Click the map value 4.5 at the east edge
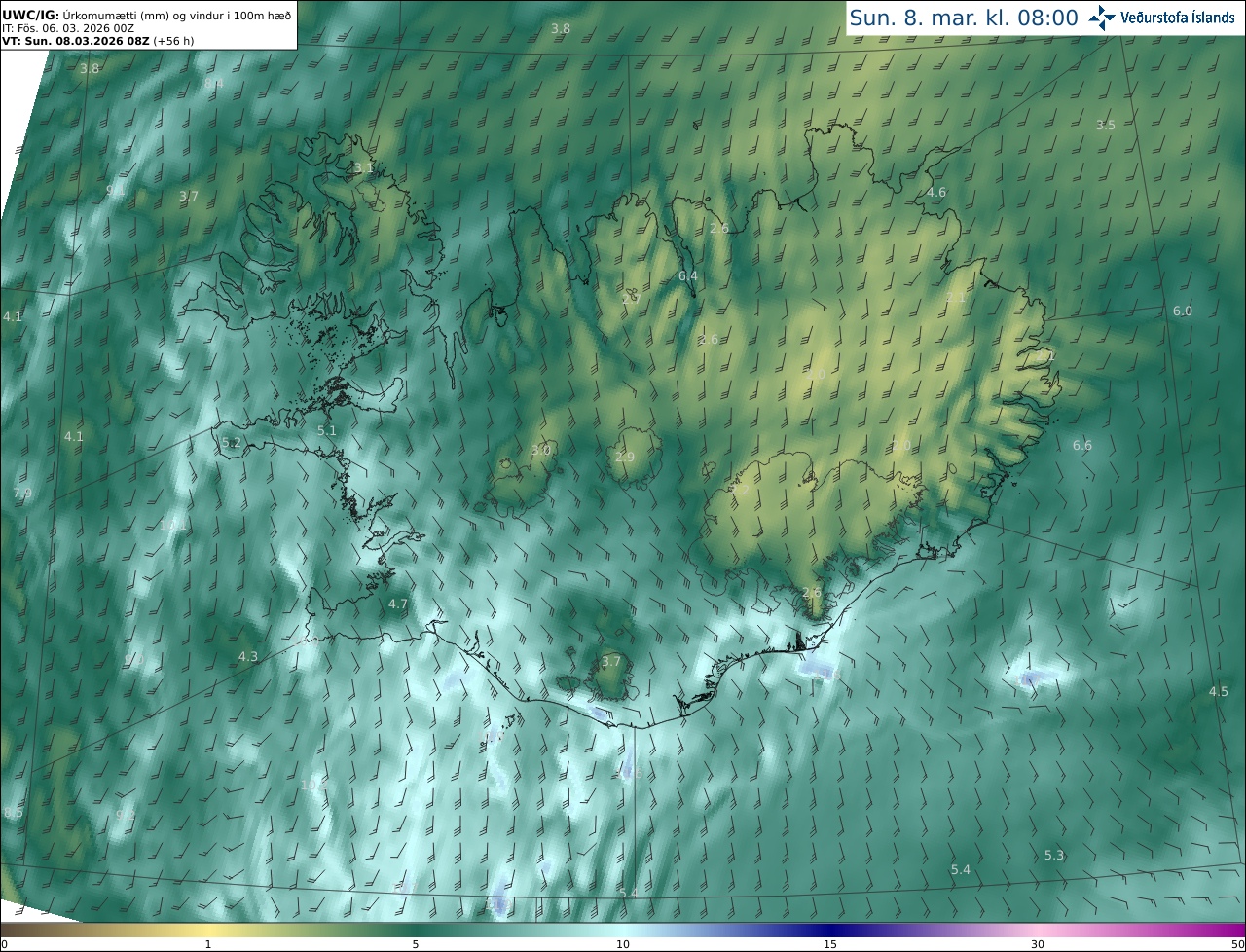 tap(1219, 691)
